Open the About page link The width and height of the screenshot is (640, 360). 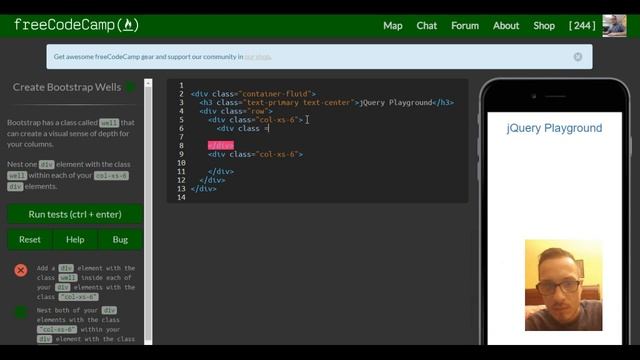coord(506,26)
